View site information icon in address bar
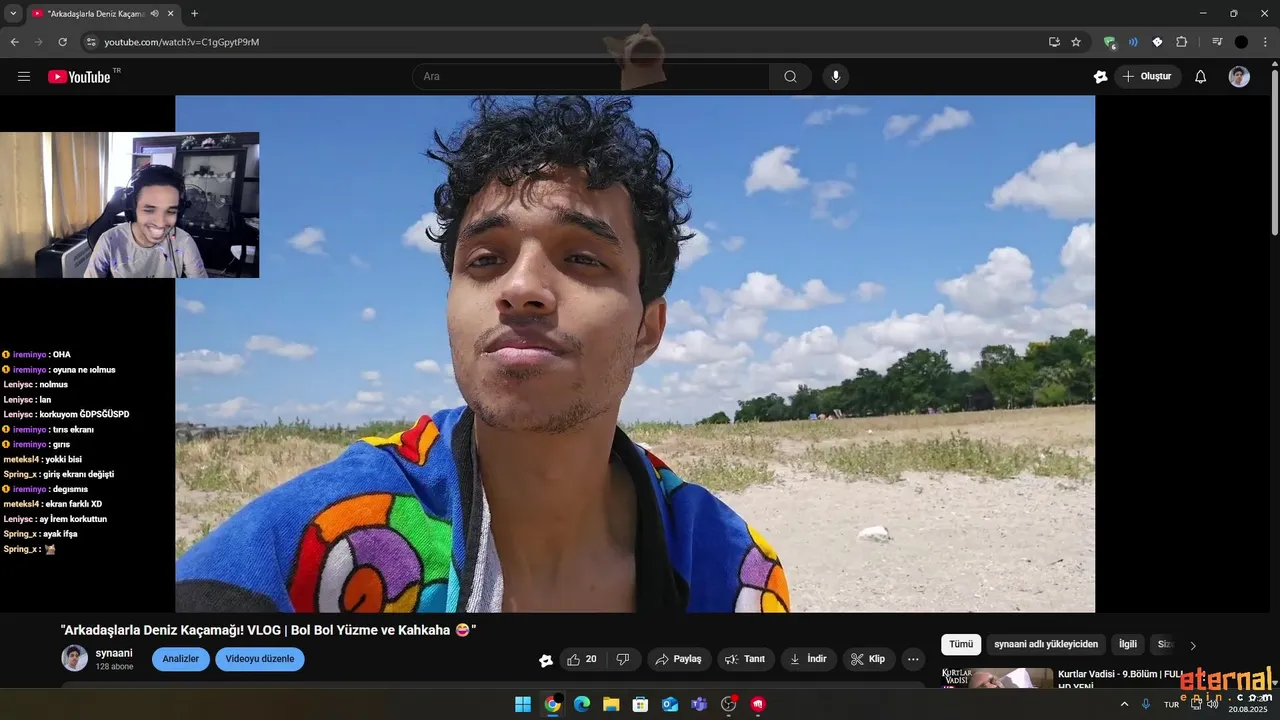 pos(91,42)
